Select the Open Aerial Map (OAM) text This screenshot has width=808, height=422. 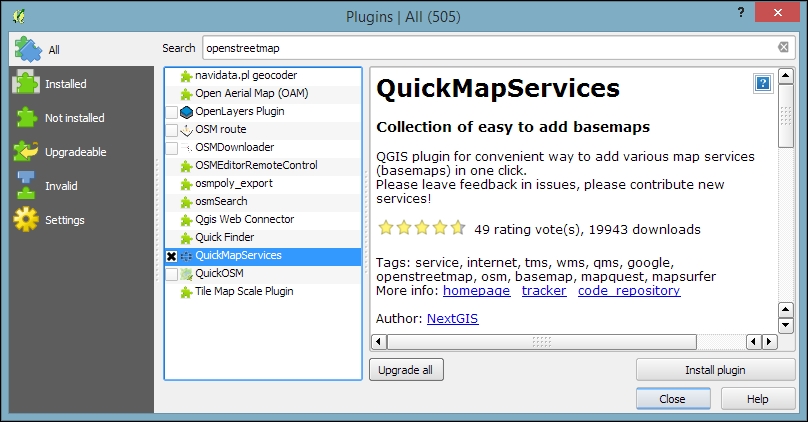tap(252, 93)
